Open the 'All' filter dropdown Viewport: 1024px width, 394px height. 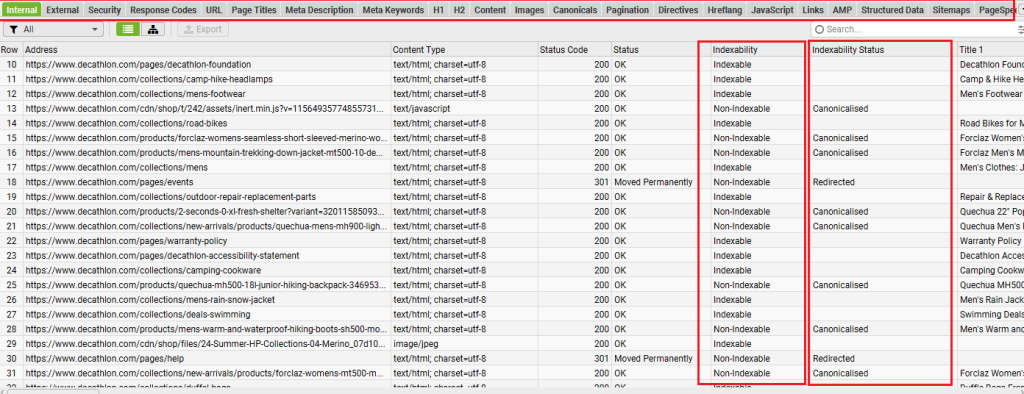coord(54,29)
